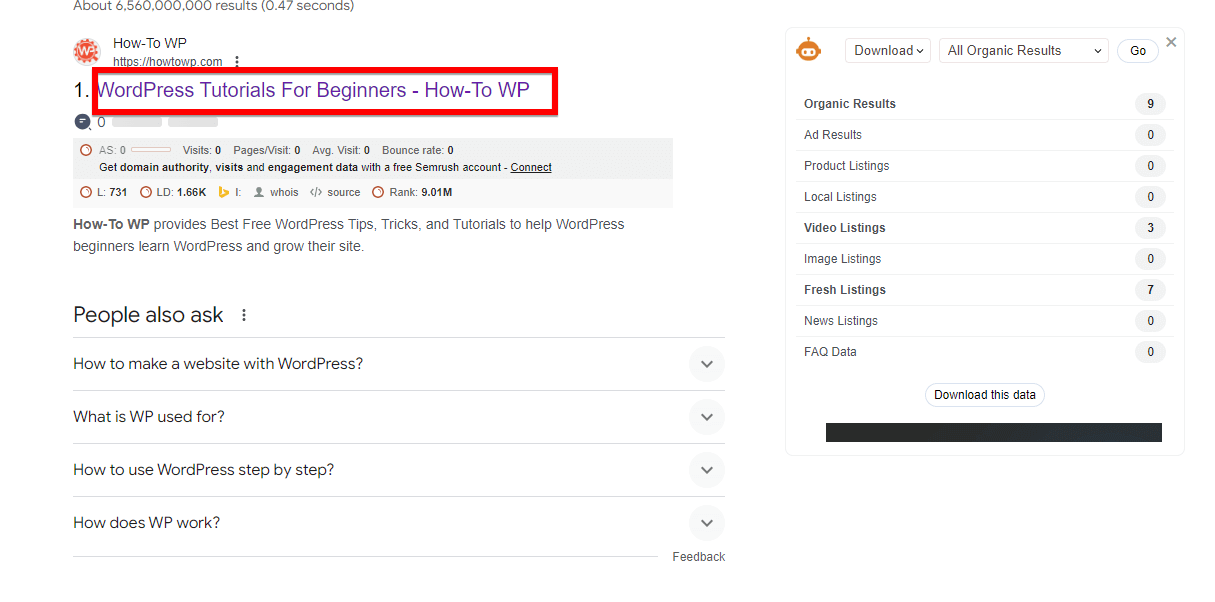Screen dimensions: 1215x602
Task: Open the three-dot menu beside howtowp.com URL
Action: click(x=237, y=62)
